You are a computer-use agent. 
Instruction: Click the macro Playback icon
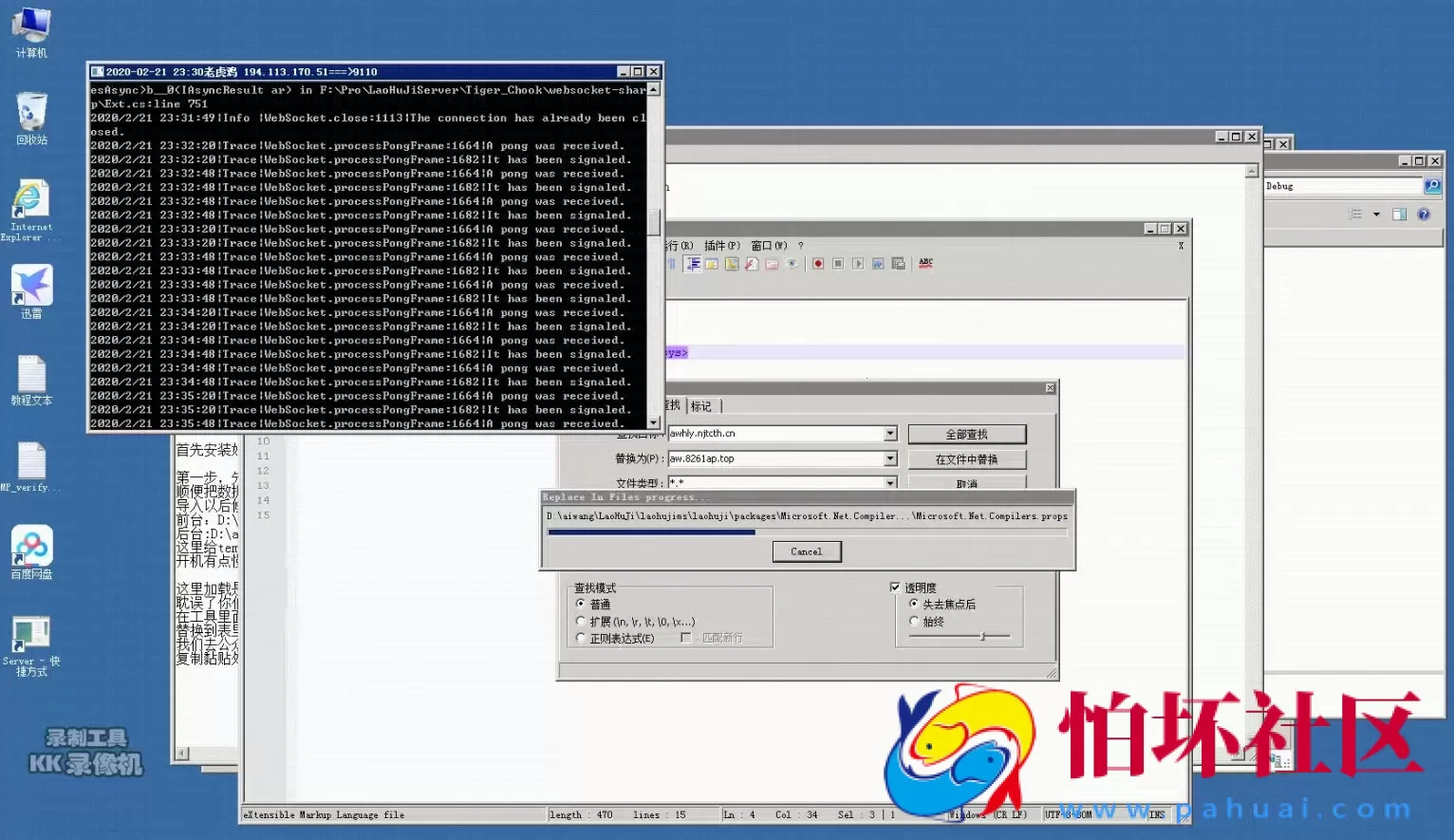coord(858,264)
